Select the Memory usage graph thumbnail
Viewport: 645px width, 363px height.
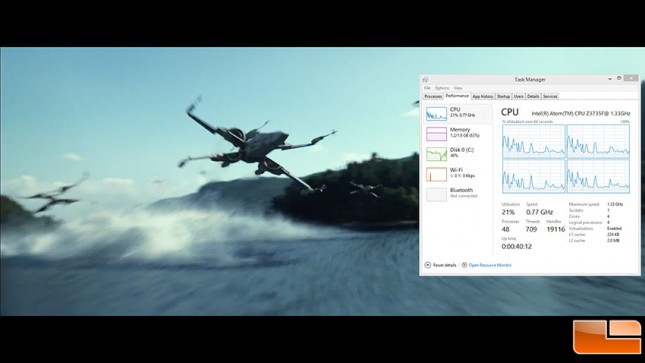coord(436,134)
